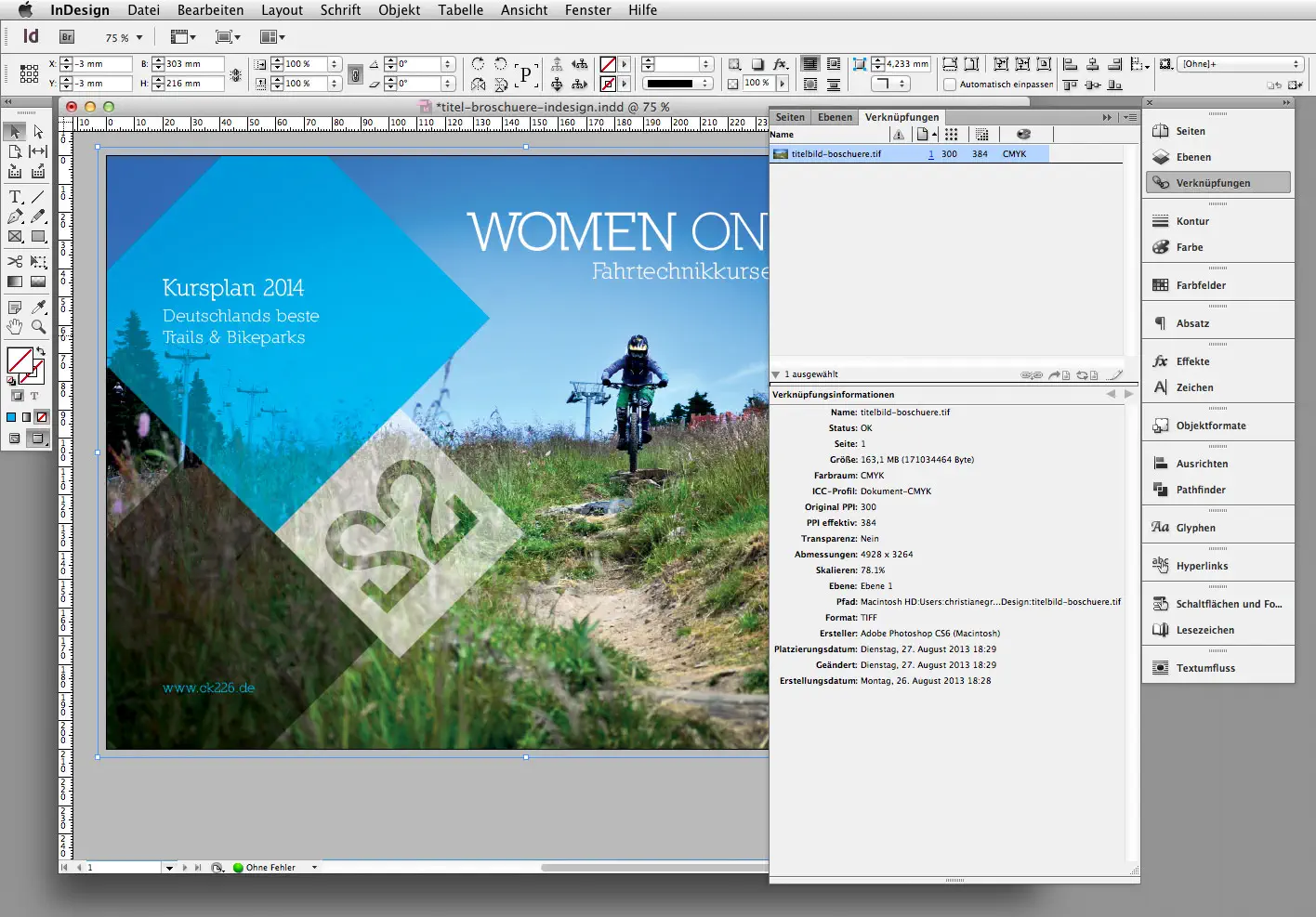Activate the Hand tool
The width and height of the screenshot is (1316, 917).
click(15, 326)
